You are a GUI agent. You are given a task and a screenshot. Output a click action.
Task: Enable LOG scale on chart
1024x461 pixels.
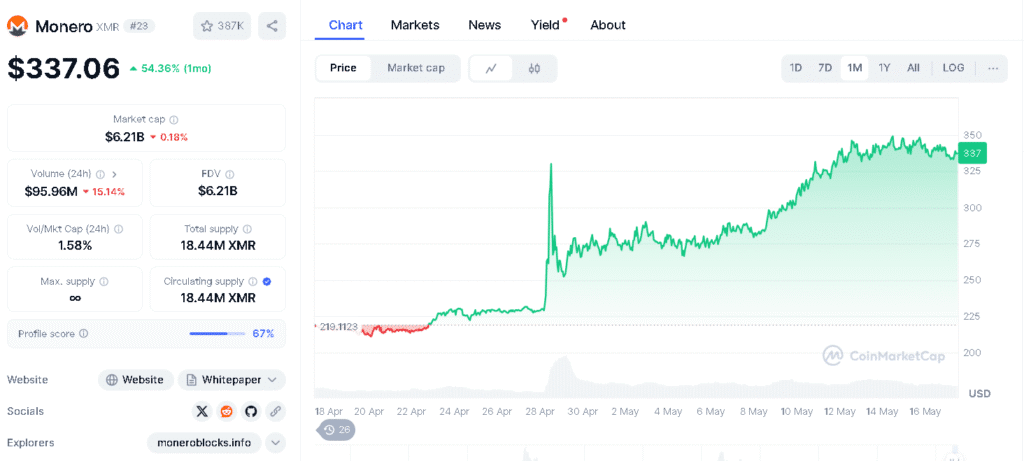tap(953, 68)
